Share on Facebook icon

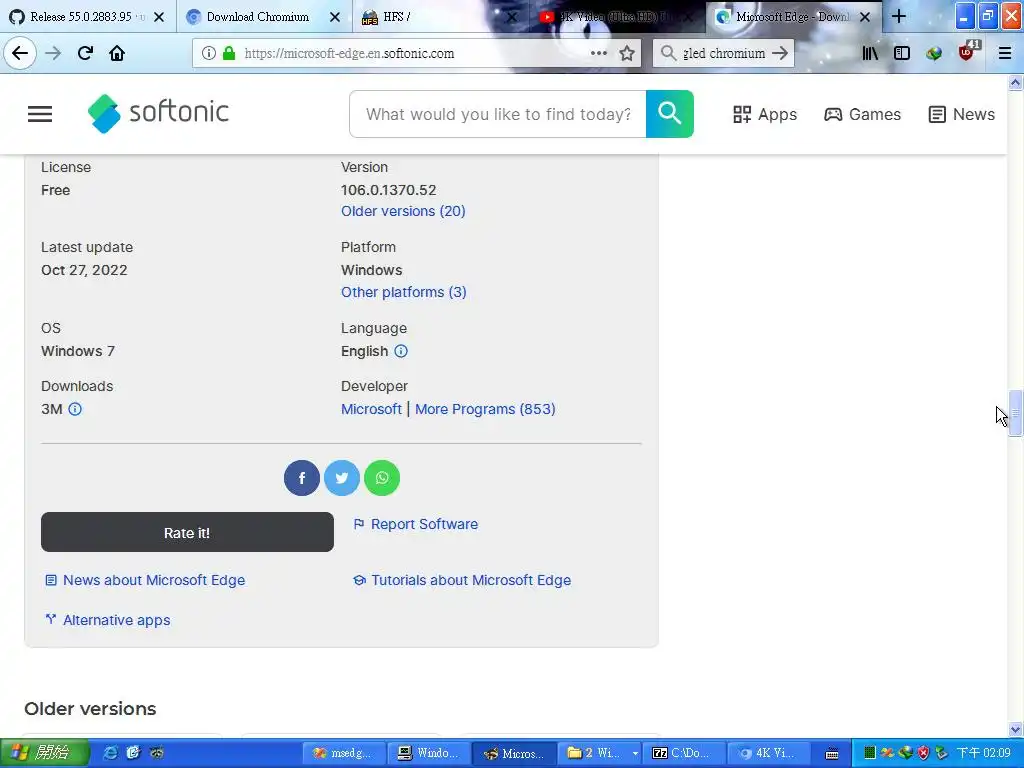tap(302, 478)
